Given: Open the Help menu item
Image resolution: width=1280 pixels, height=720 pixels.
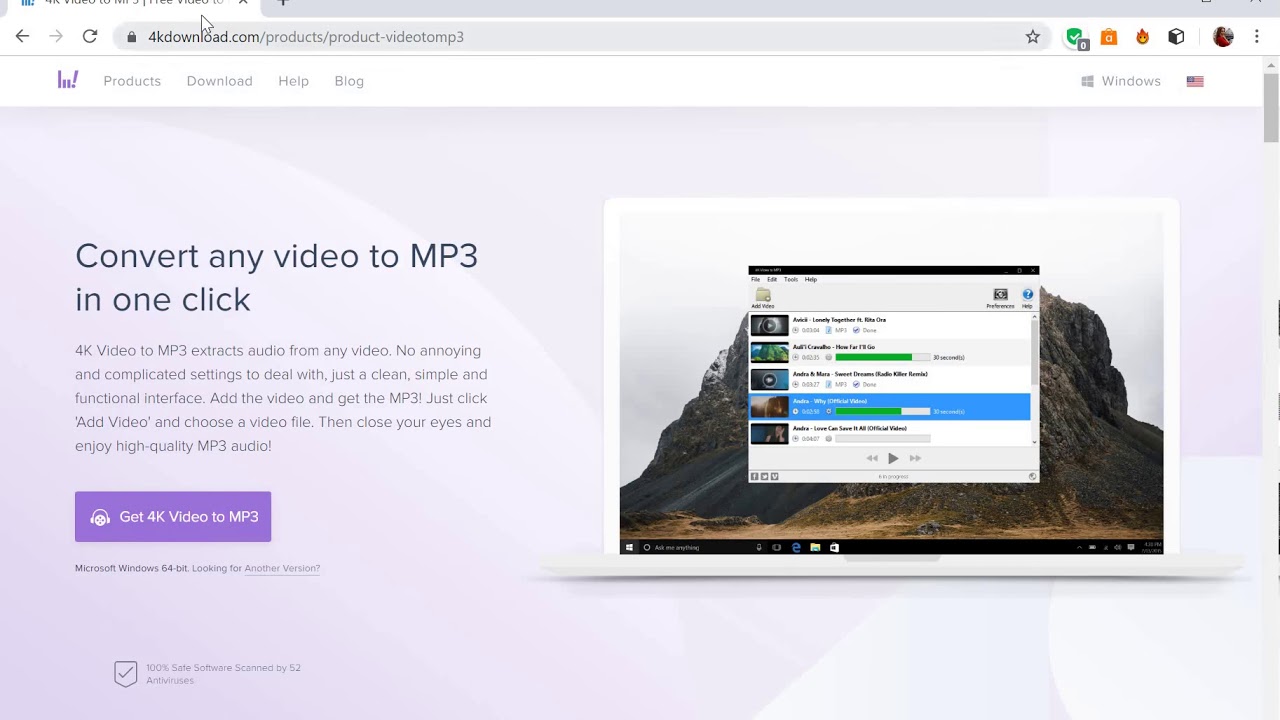Looking at the screenshot, I should coord(293,81).
